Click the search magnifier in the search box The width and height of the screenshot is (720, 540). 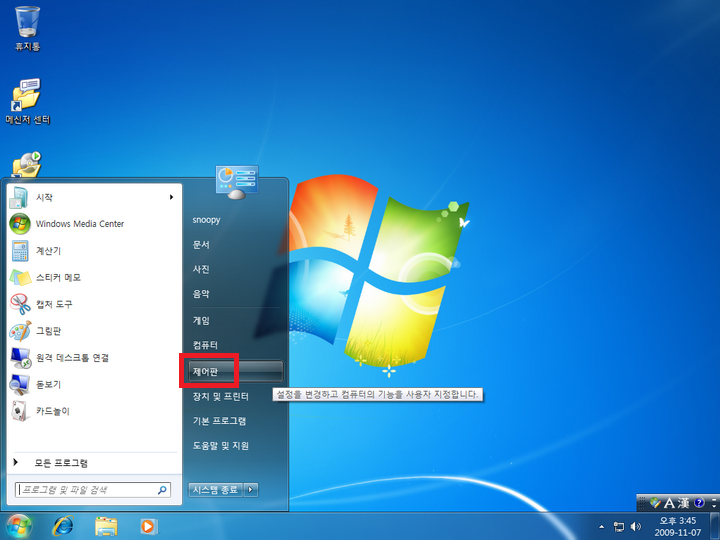tap(162, 490)
